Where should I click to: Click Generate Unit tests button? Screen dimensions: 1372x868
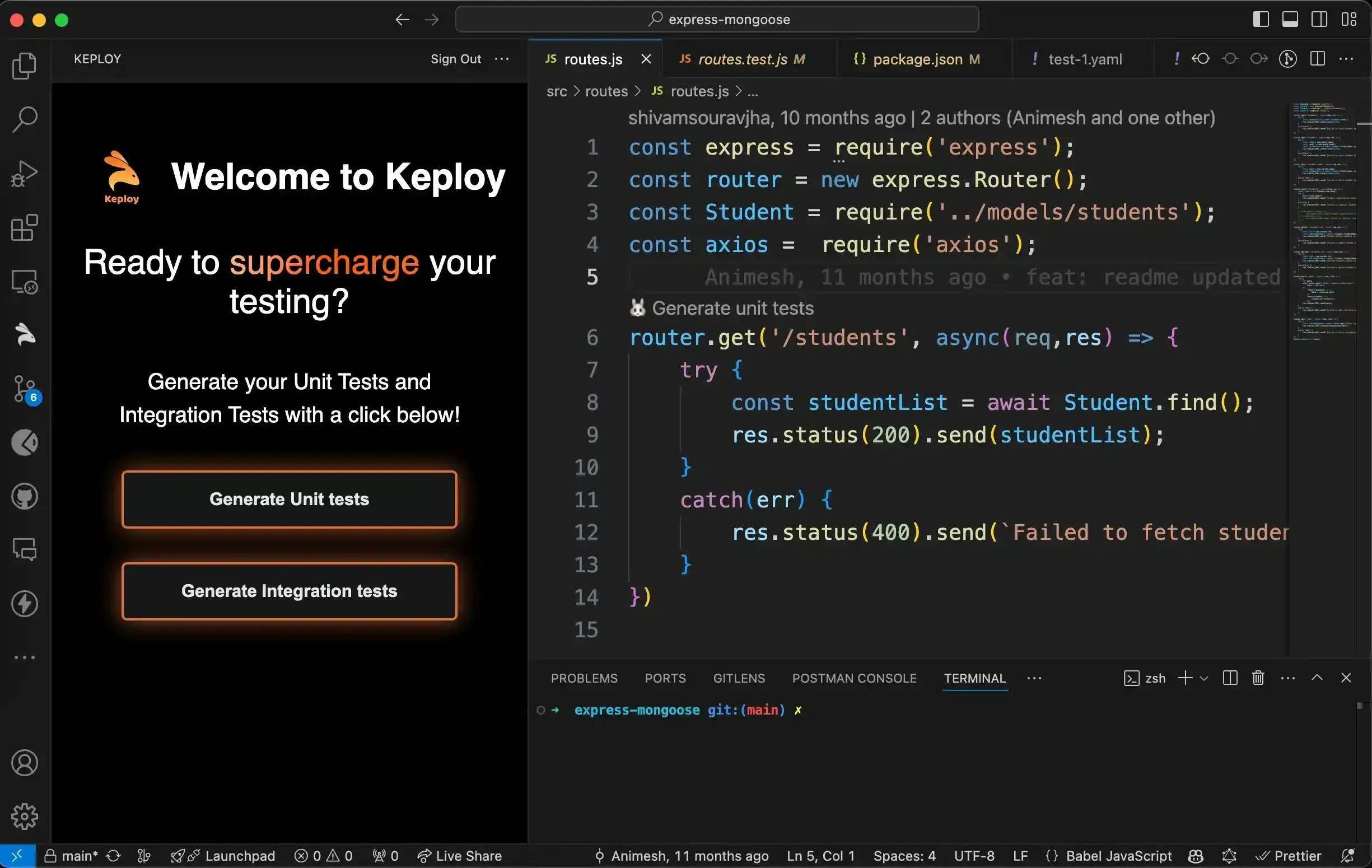(x=289, y=500)
